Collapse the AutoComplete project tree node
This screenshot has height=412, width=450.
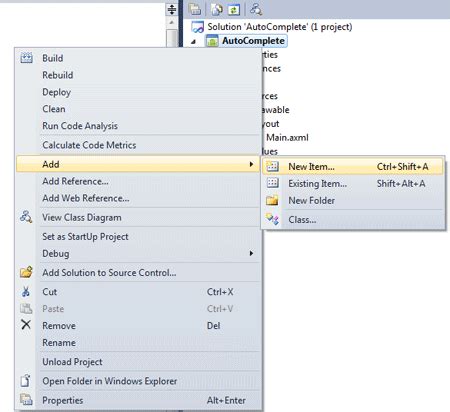click(x=193, y=42)
